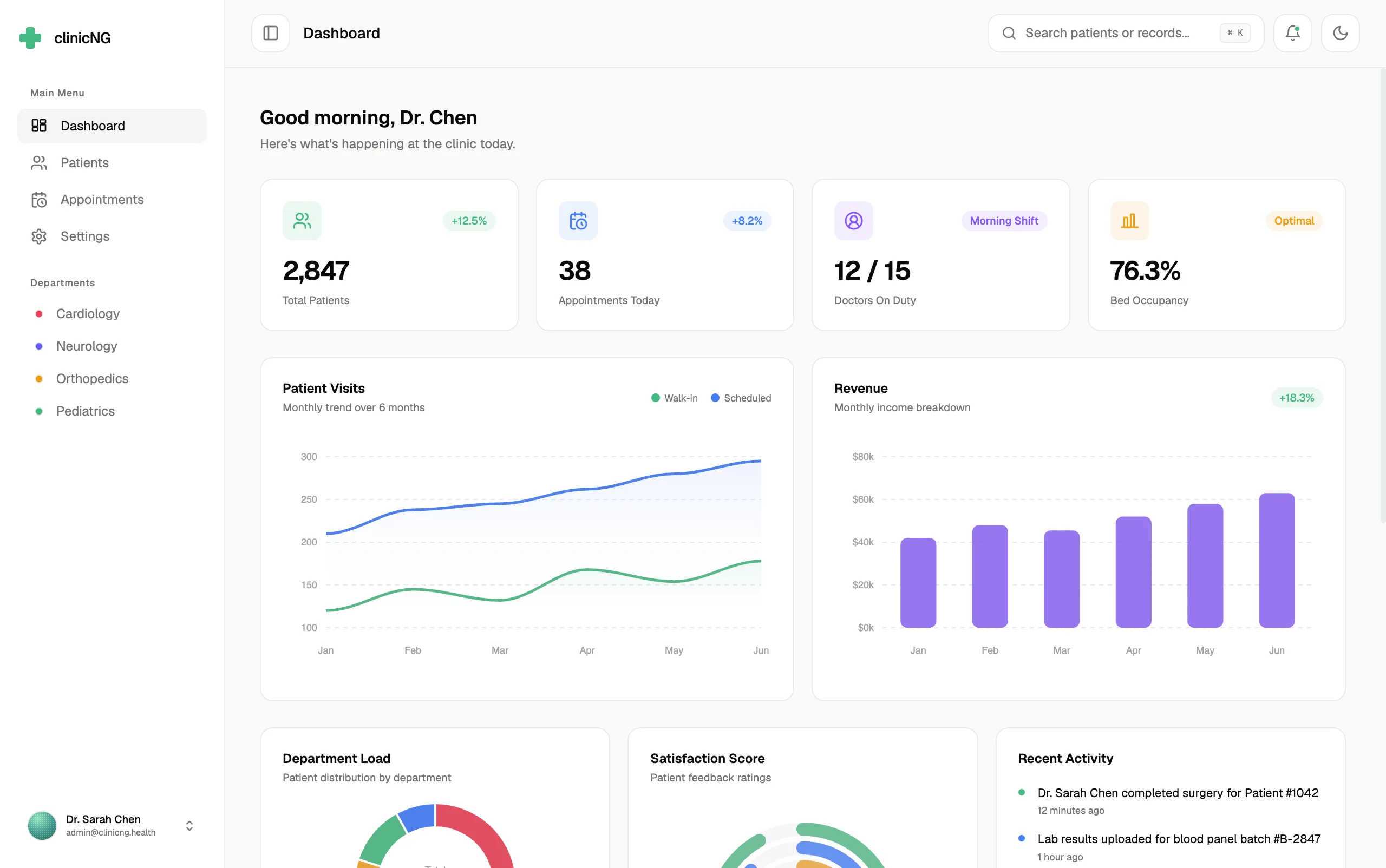This screenshot has width=1386, height=868.
Task: Select the Neurology department
Action: tap(112, 346)
